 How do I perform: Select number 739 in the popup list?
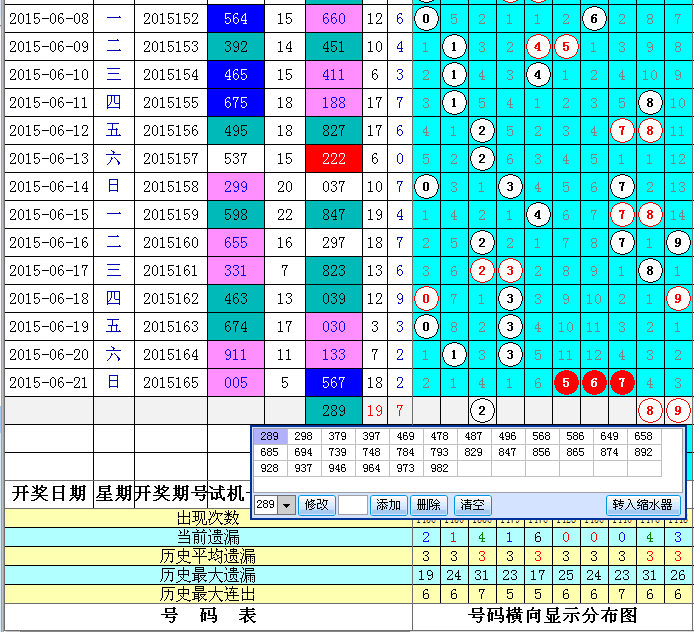[x=338, y=452]
